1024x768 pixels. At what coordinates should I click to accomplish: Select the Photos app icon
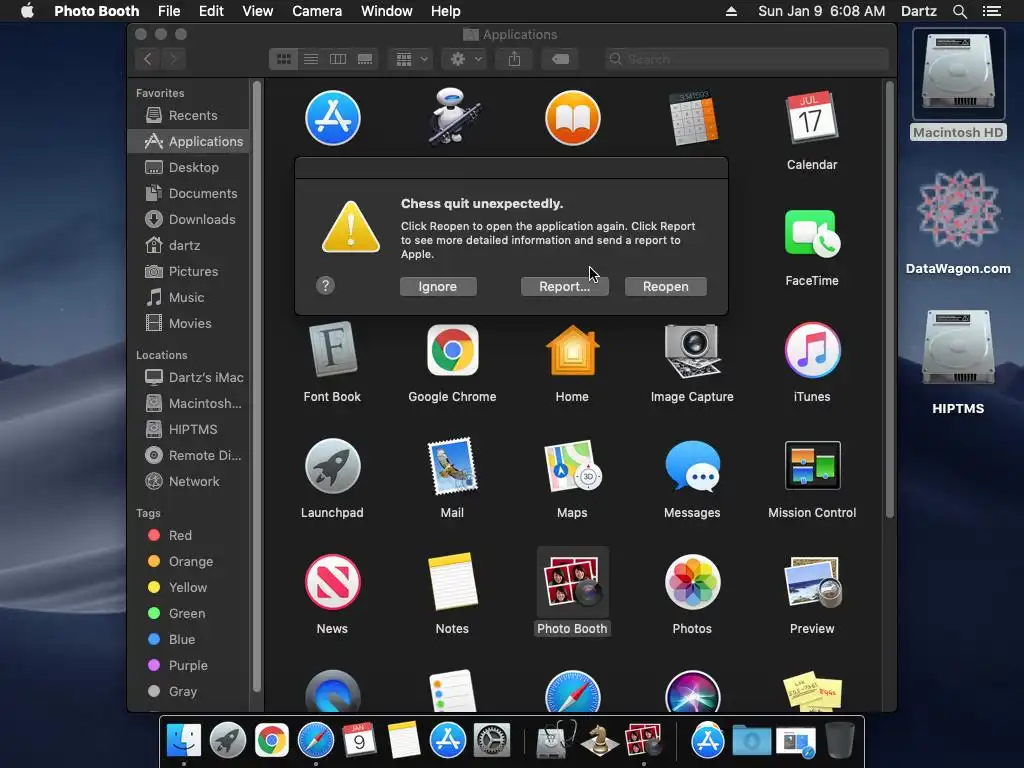(x=692, y=582)
